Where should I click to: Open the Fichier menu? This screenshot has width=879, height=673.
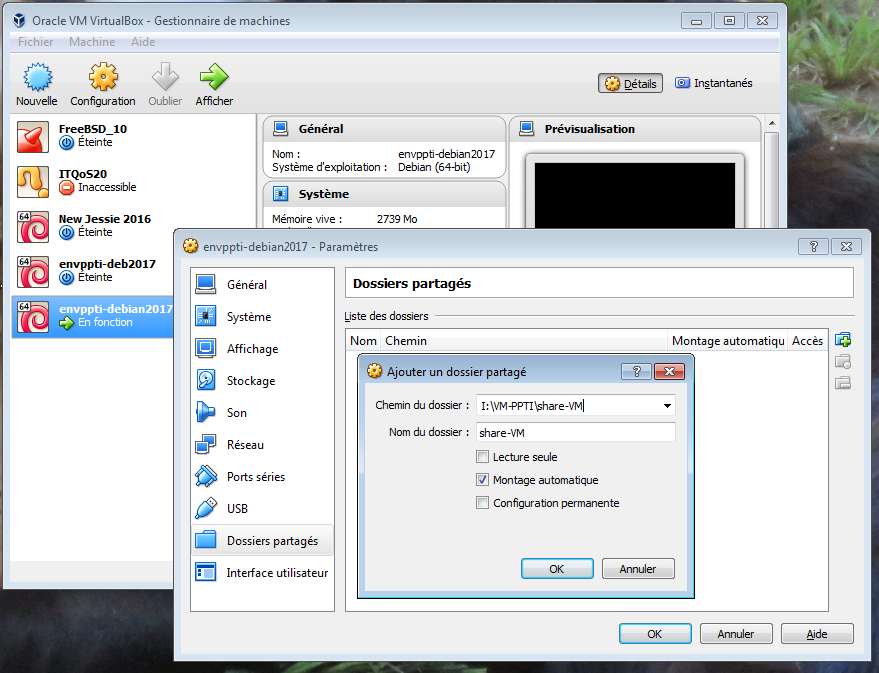(x=36, y=42)
